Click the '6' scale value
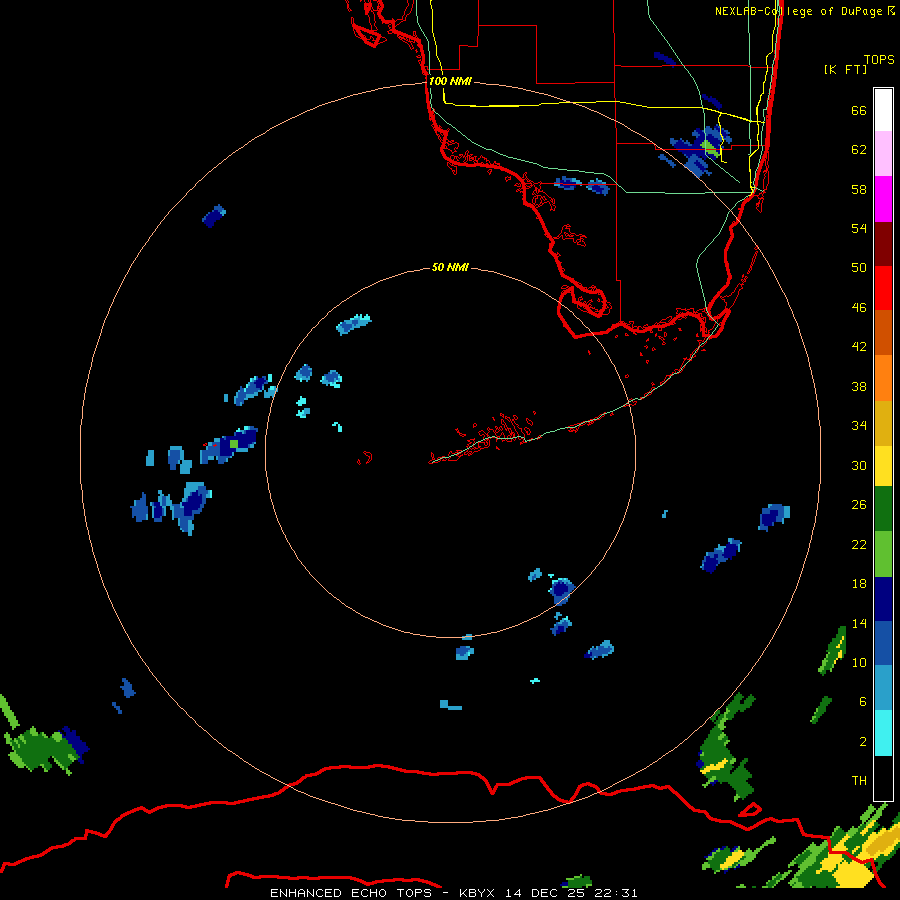 (x=863, y=701)
